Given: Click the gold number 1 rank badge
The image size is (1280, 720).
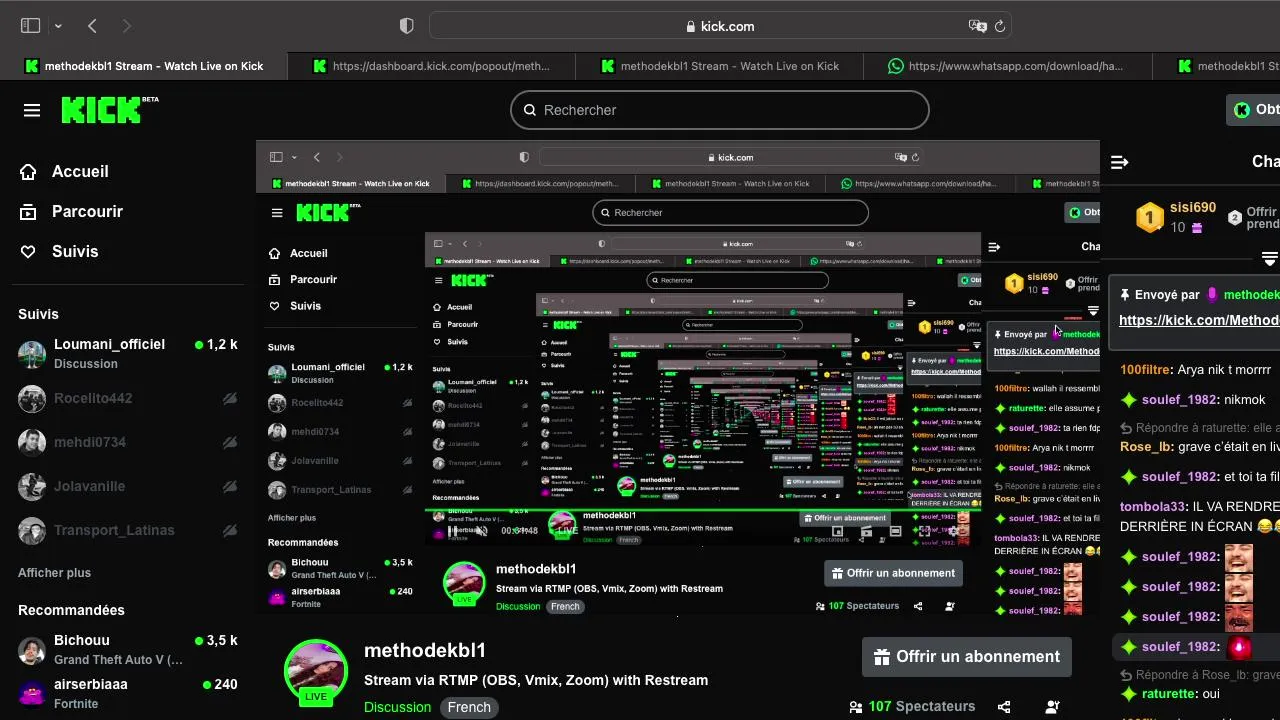Looking at the screenshot, I should click(1150, 217).
